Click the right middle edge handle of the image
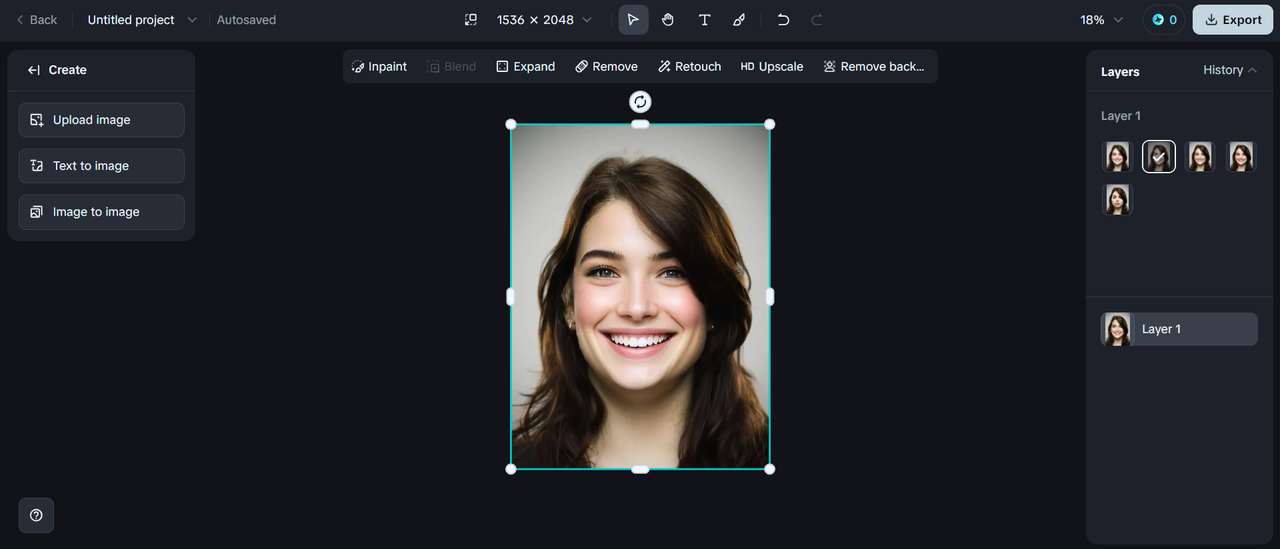1280x549 pixels. (770, 297)
